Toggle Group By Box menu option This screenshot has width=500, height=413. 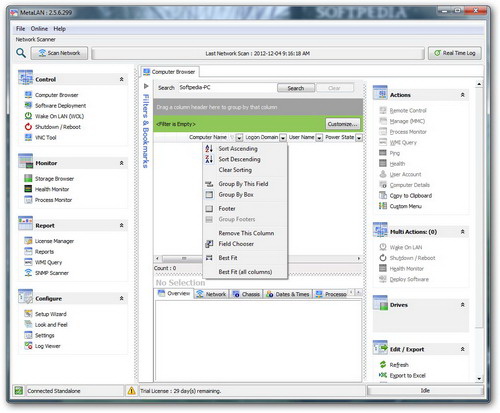(x=245, y=194)
